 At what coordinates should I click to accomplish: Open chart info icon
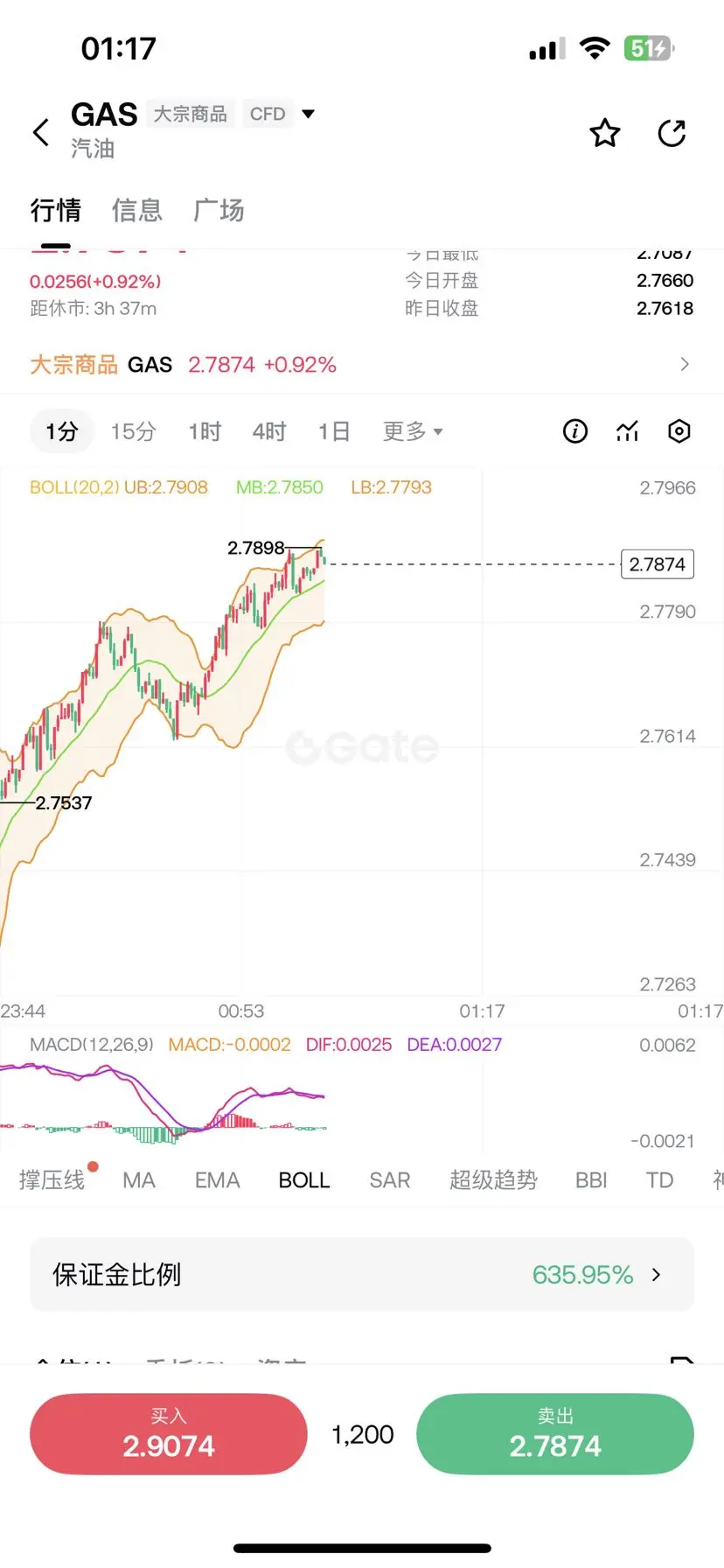574,431
